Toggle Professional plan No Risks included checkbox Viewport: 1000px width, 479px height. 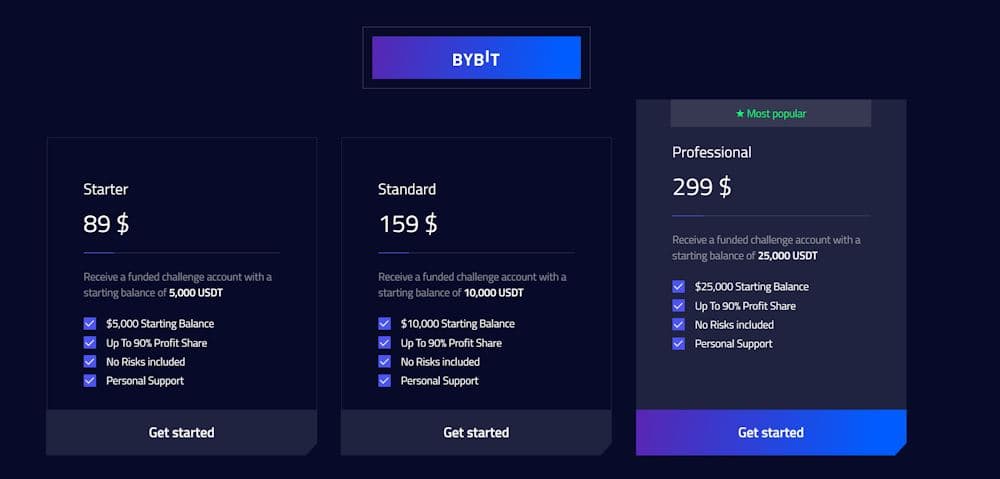(679, 325)
